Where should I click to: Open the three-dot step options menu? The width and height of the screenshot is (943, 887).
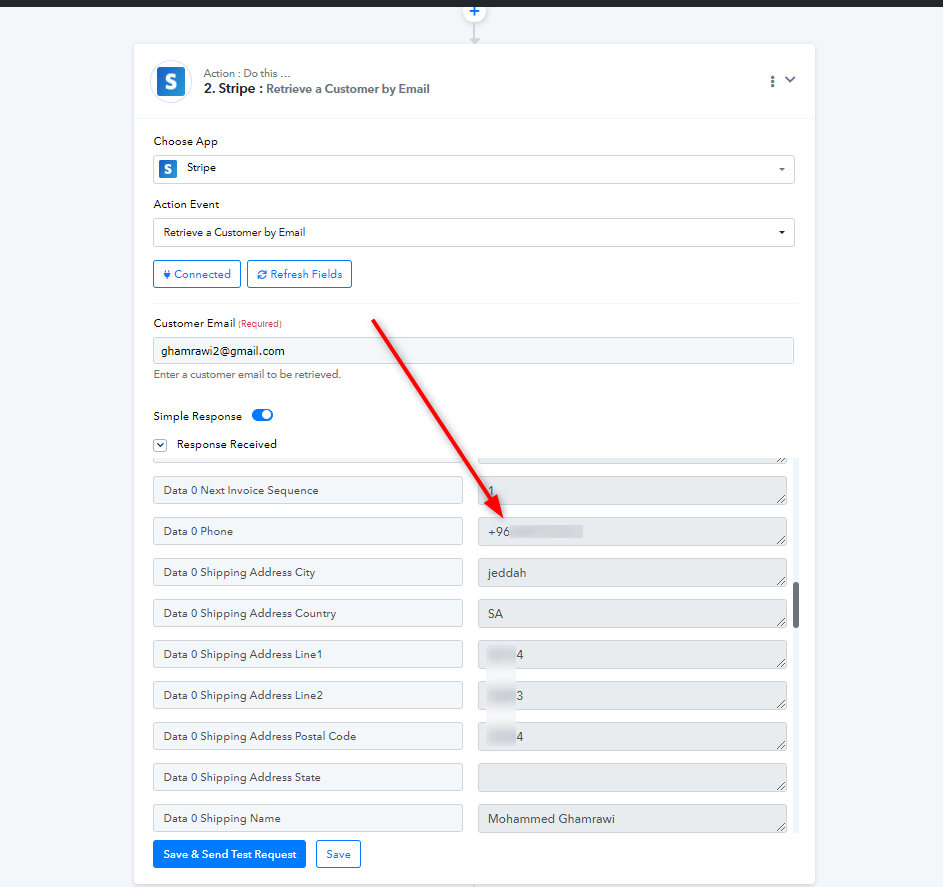(x=772, y=81)
